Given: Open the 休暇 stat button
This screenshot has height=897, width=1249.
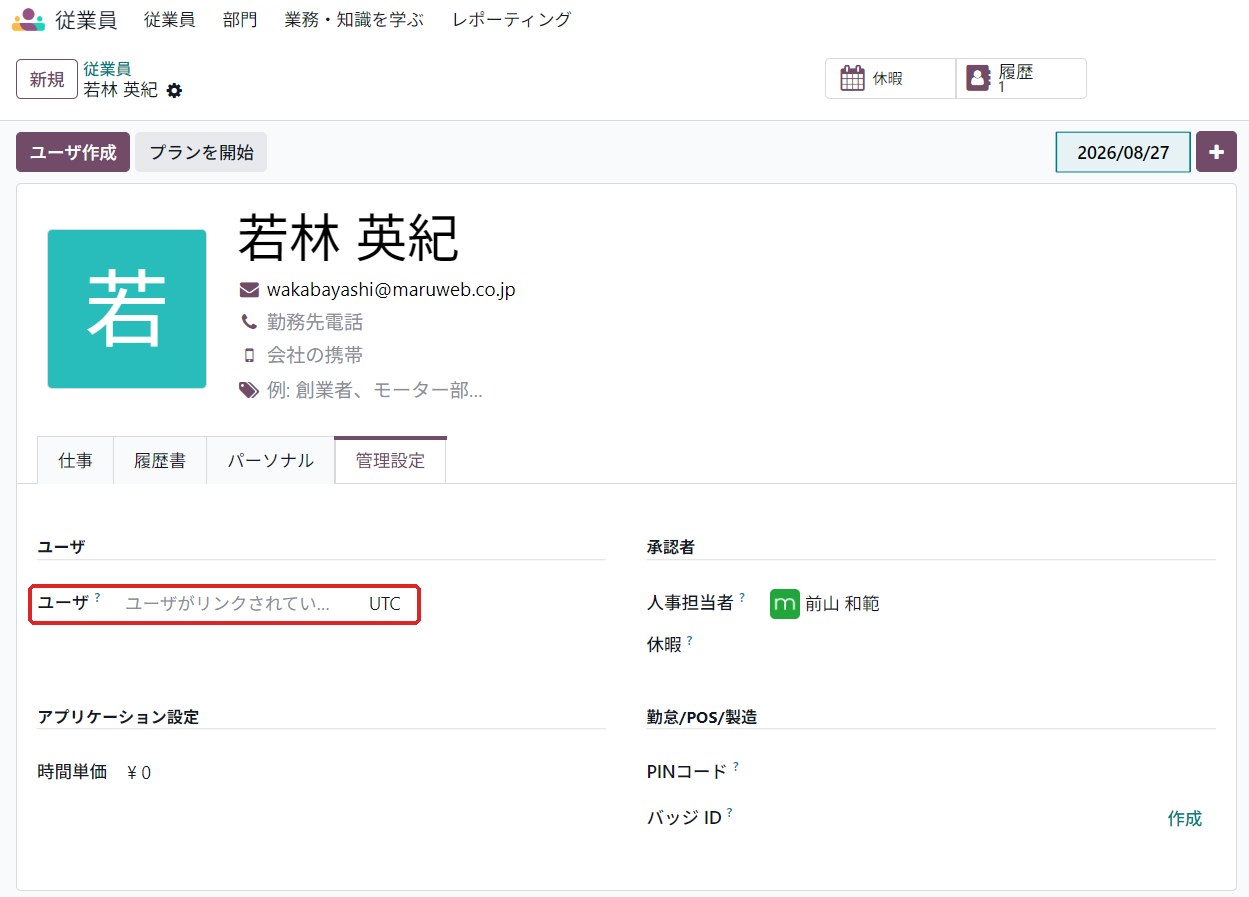Looking at the screenshot, I should tap(890, 78).
